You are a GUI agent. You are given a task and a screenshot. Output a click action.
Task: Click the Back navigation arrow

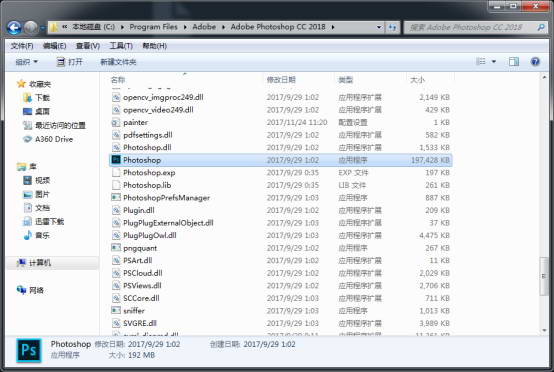14,27
